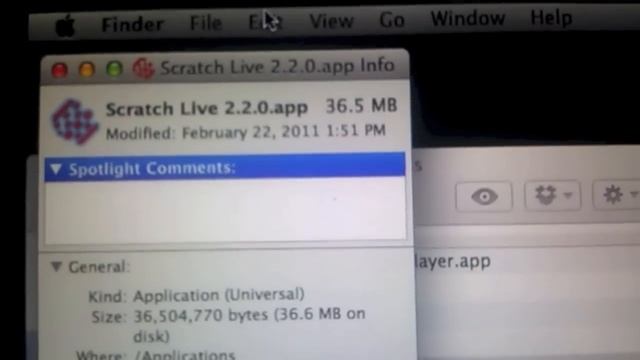This screenshot has width=640, height=360.
Task: Minimize the Scratch Live Info window
Action: pyautogui.click(x=87, y=69)
